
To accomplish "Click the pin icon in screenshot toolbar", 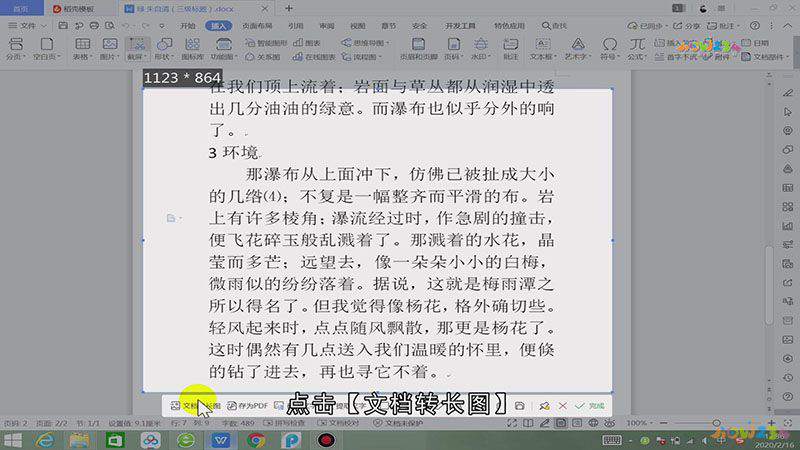I will [544, 406].
